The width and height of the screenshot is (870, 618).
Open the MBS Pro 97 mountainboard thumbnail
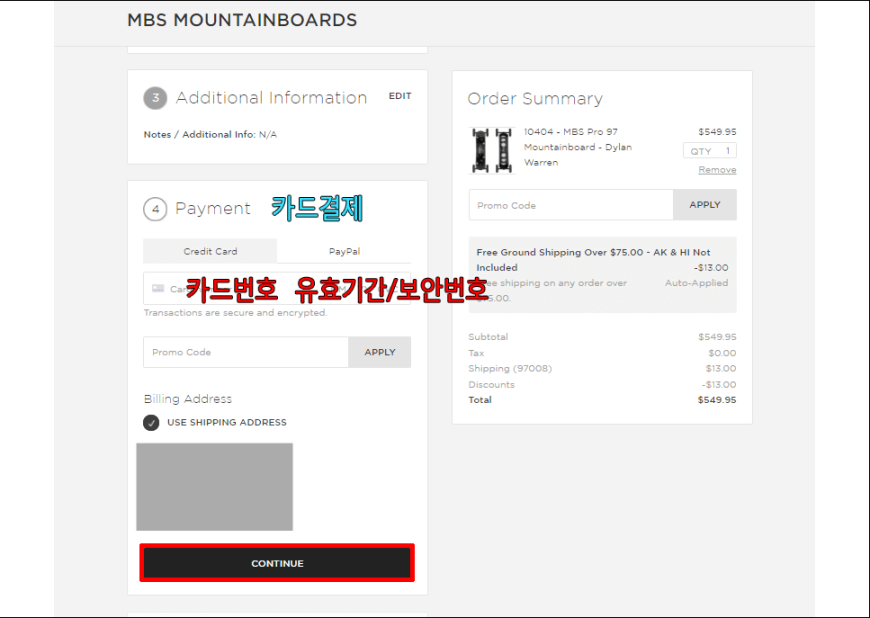tap(492, 150)
